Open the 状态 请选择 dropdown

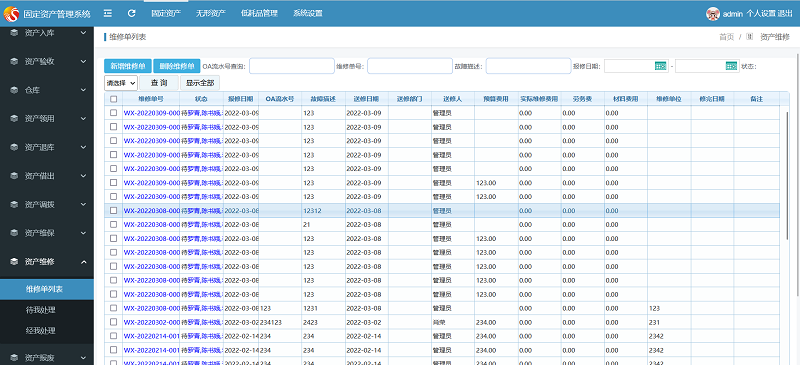(x=121, y=82)
